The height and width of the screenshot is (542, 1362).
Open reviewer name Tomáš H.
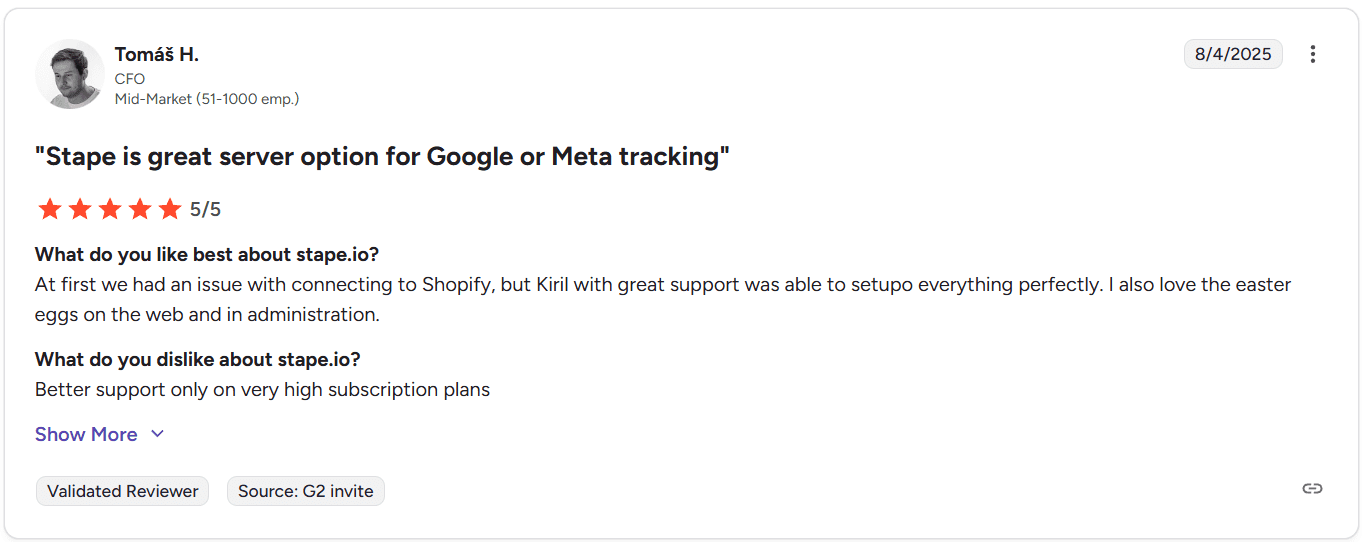[x=156, y=54]
